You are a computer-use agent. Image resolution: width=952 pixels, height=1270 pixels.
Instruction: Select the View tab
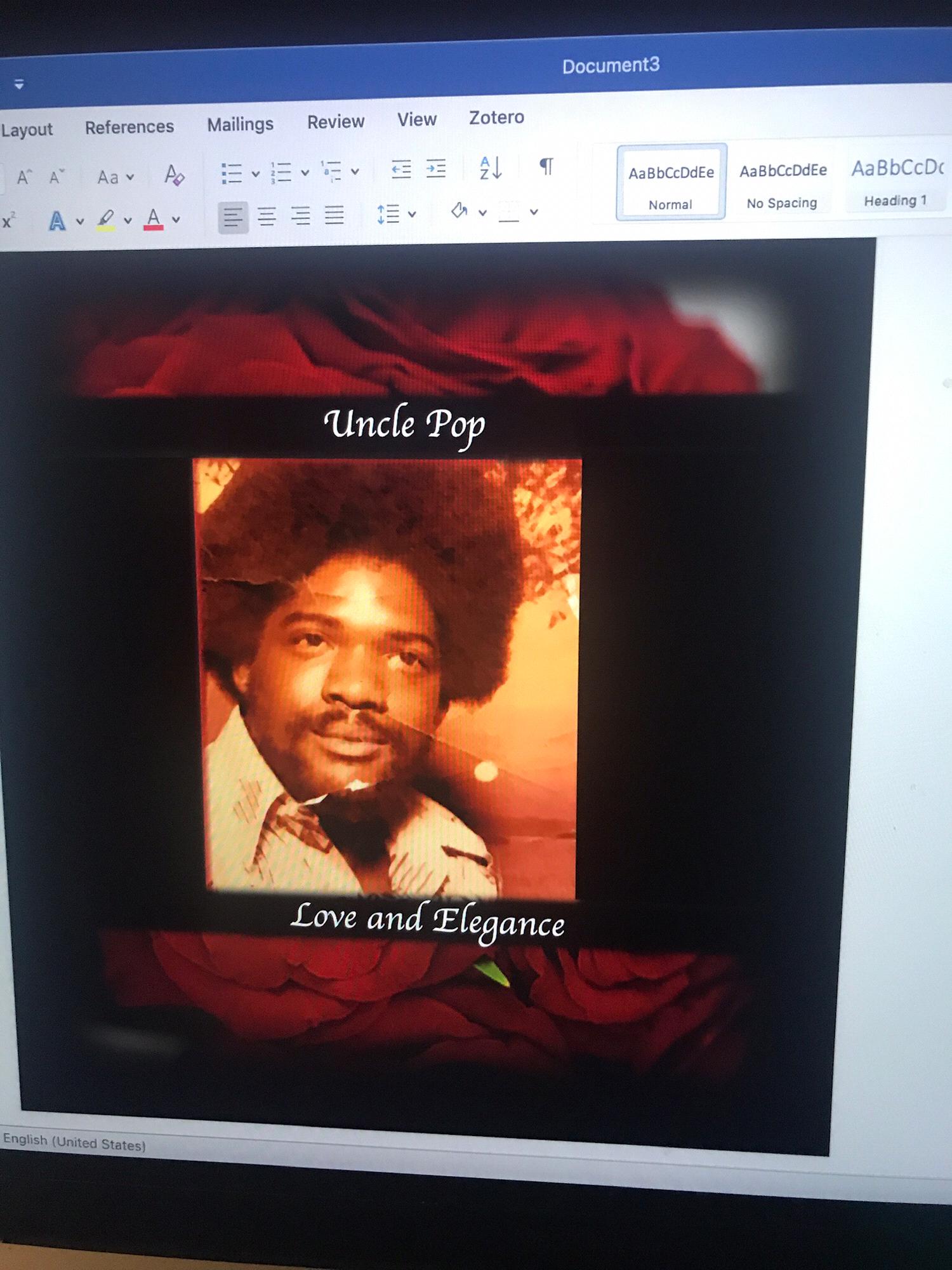point(417,119)
